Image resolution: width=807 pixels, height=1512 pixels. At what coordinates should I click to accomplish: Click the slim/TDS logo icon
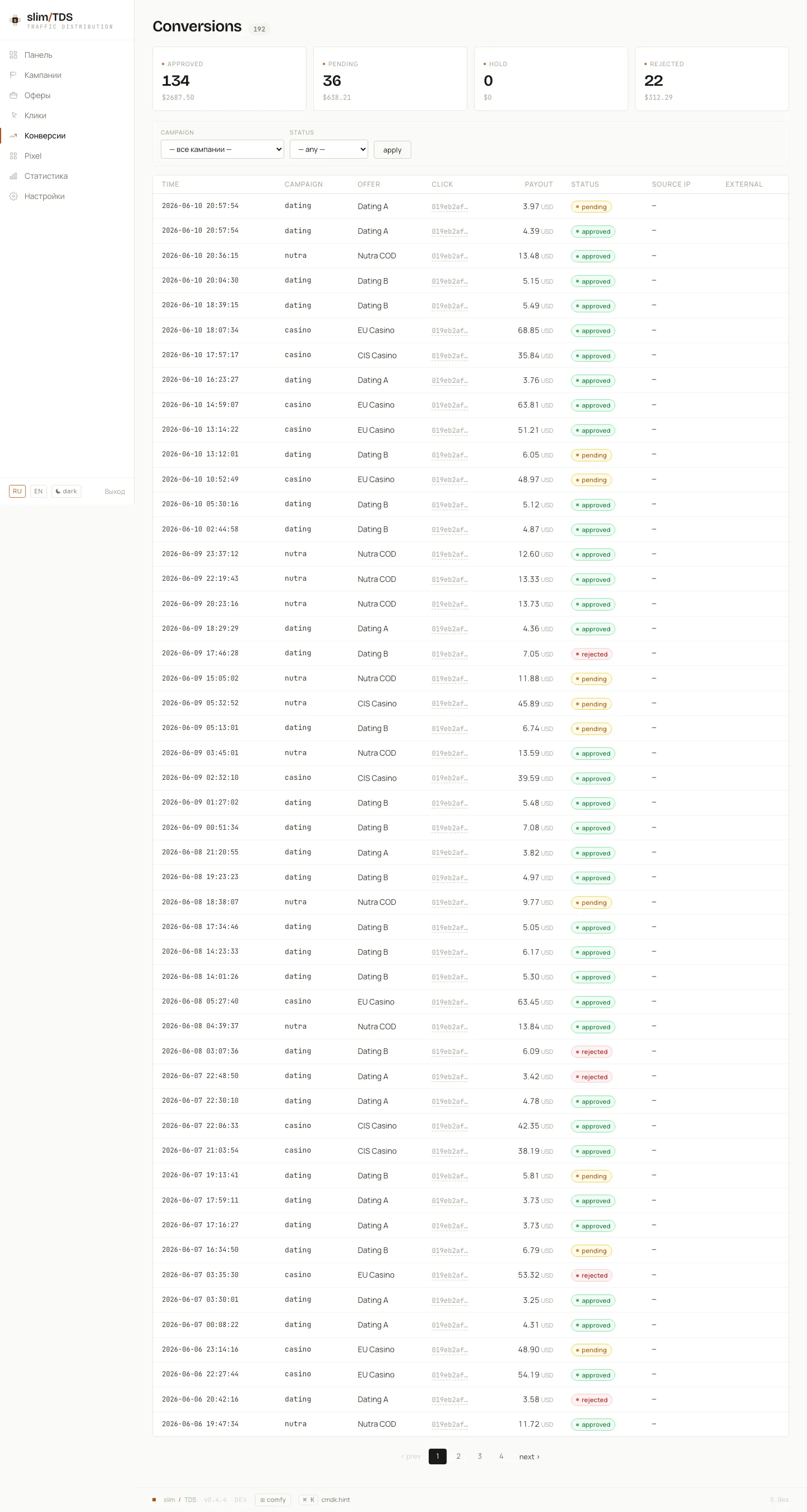15,21
